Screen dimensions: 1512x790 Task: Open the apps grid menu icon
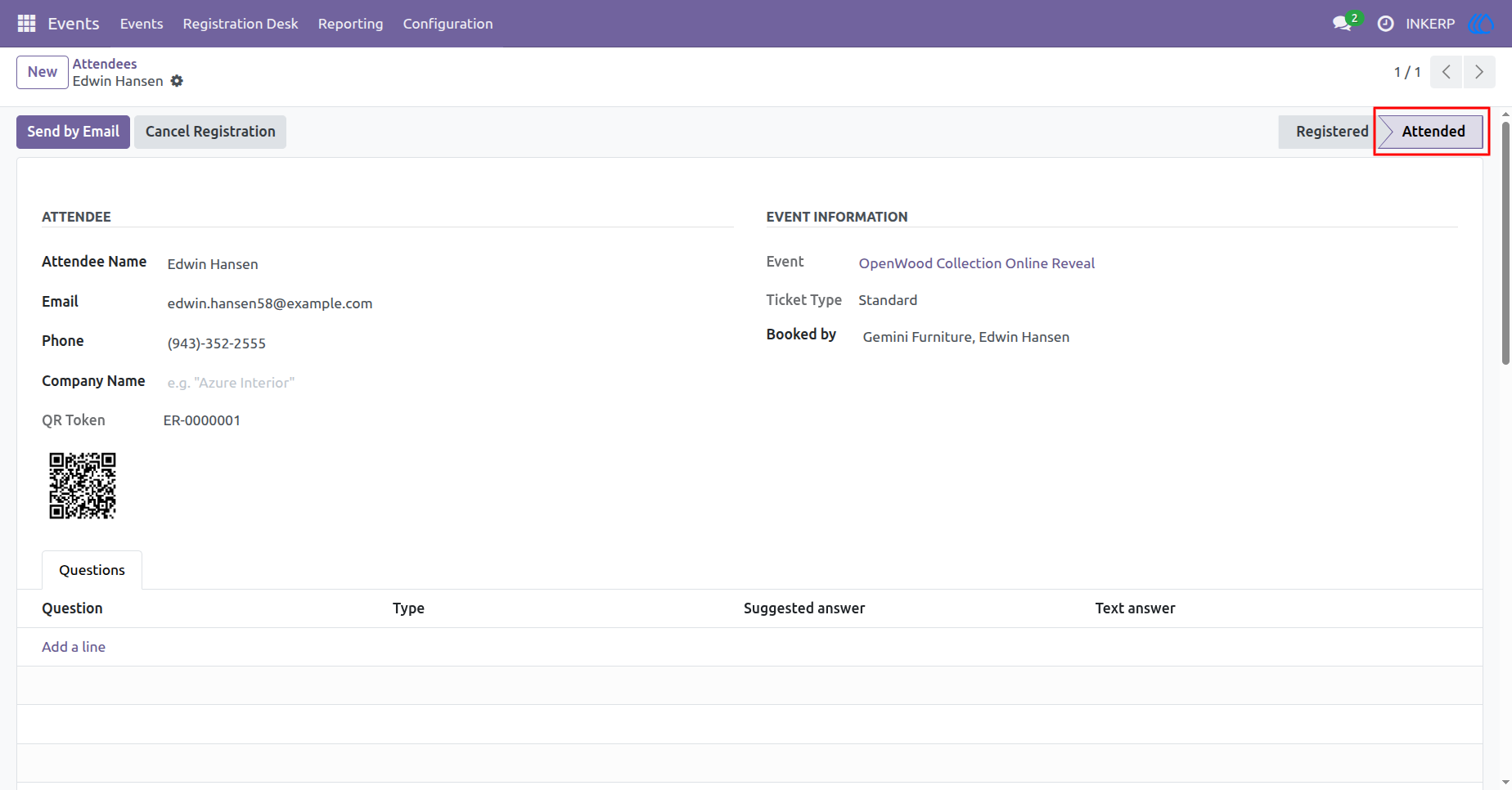click(x=26, y=24)
